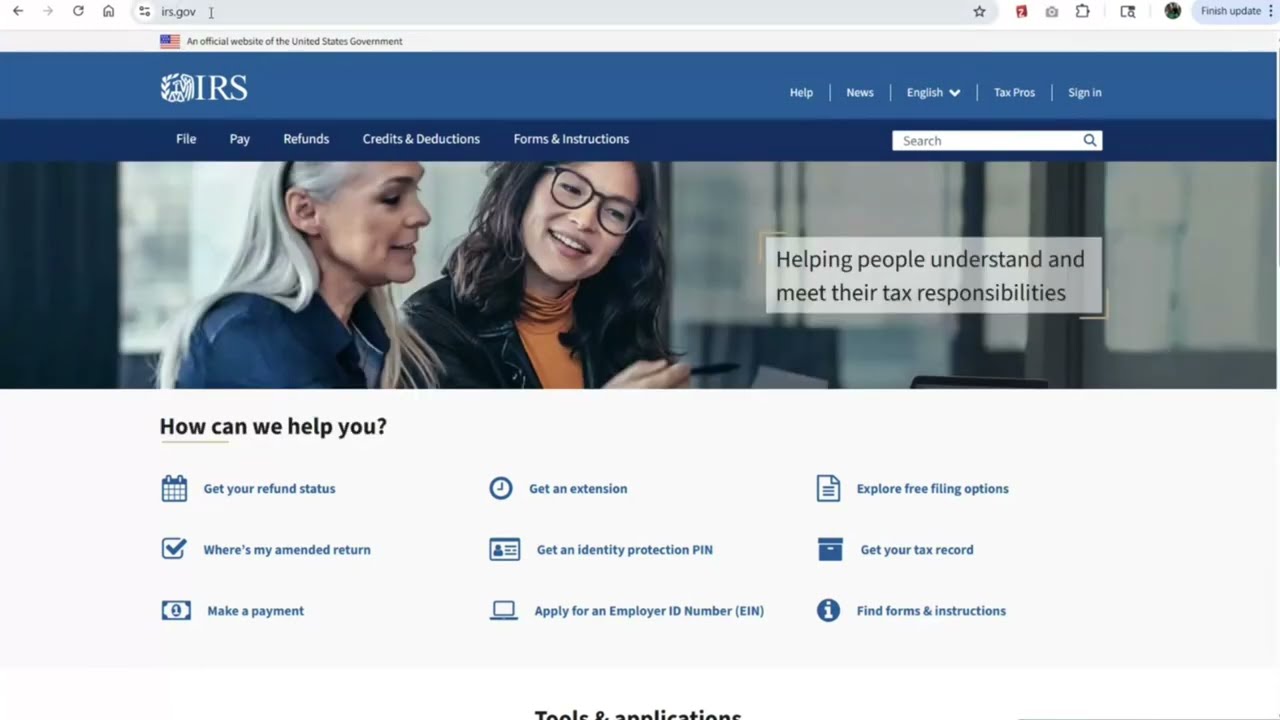Image resolution: width=1280 pixels, height=720 pixels.
Task: Reload the page with refresh icon
Action: tap(78, 11)
